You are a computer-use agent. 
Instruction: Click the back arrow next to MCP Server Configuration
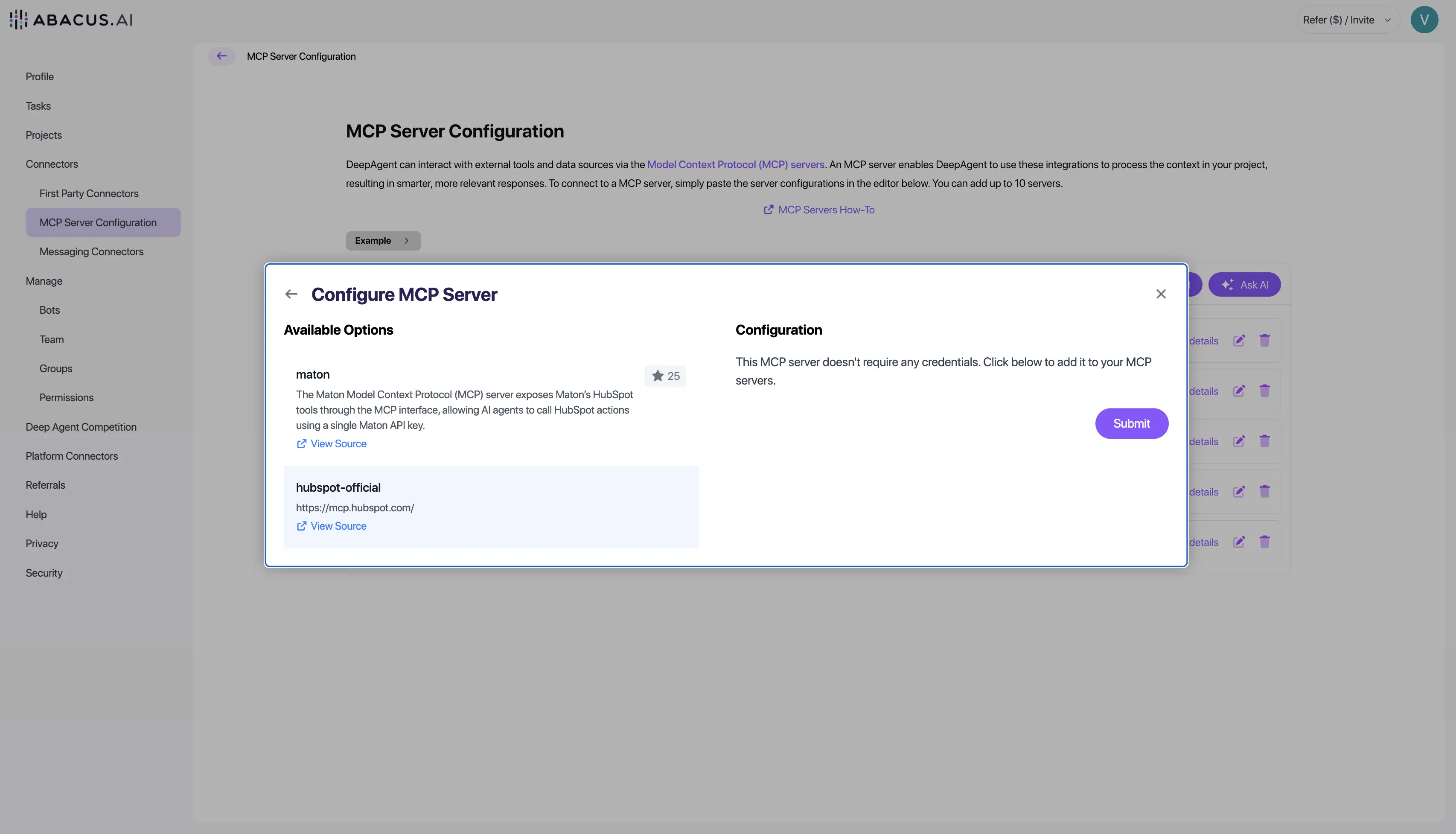(x=221, y=55)
